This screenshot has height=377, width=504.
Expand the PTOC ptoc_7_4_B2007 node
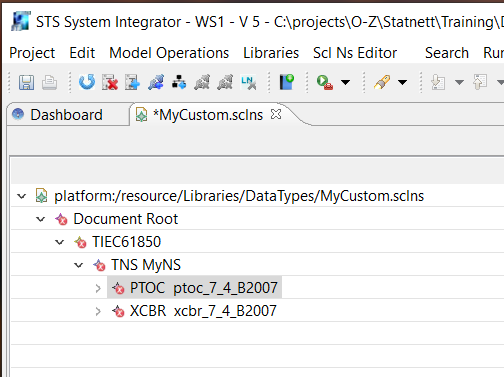(x=98, y=288)
